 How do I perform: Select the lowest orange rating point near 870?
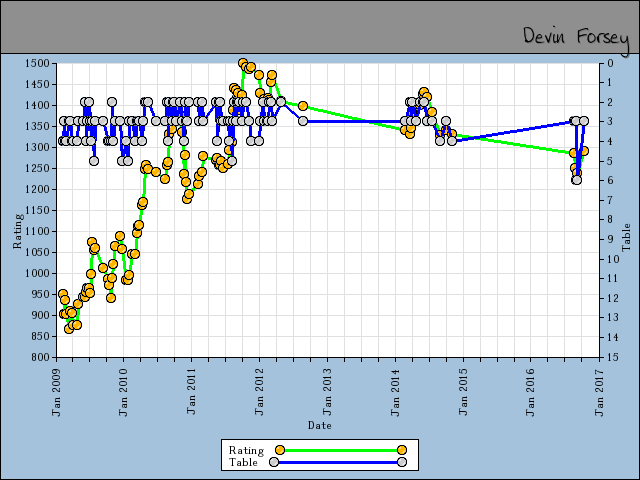coord(69,329)
